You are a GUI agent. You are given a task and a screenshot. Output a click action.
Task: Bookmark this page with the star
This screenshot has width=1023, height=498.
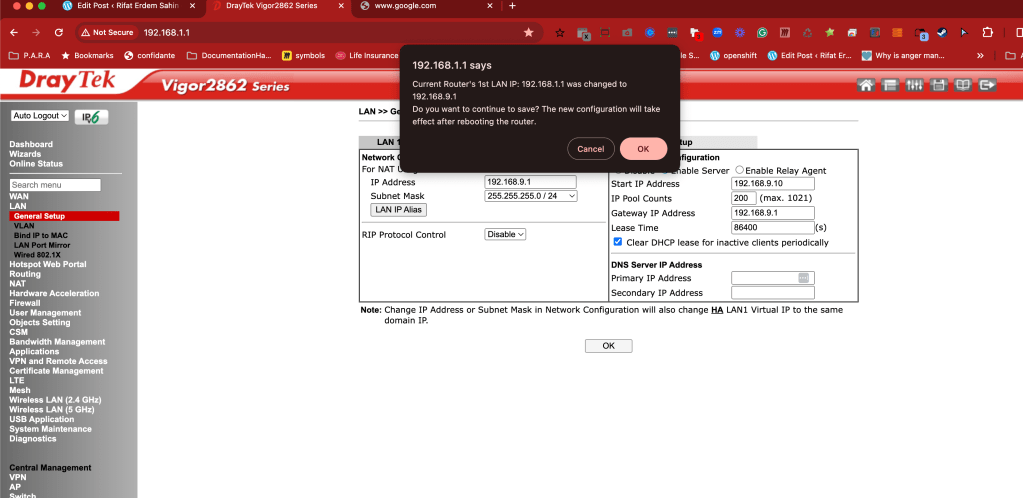click(x=528, y=33)
